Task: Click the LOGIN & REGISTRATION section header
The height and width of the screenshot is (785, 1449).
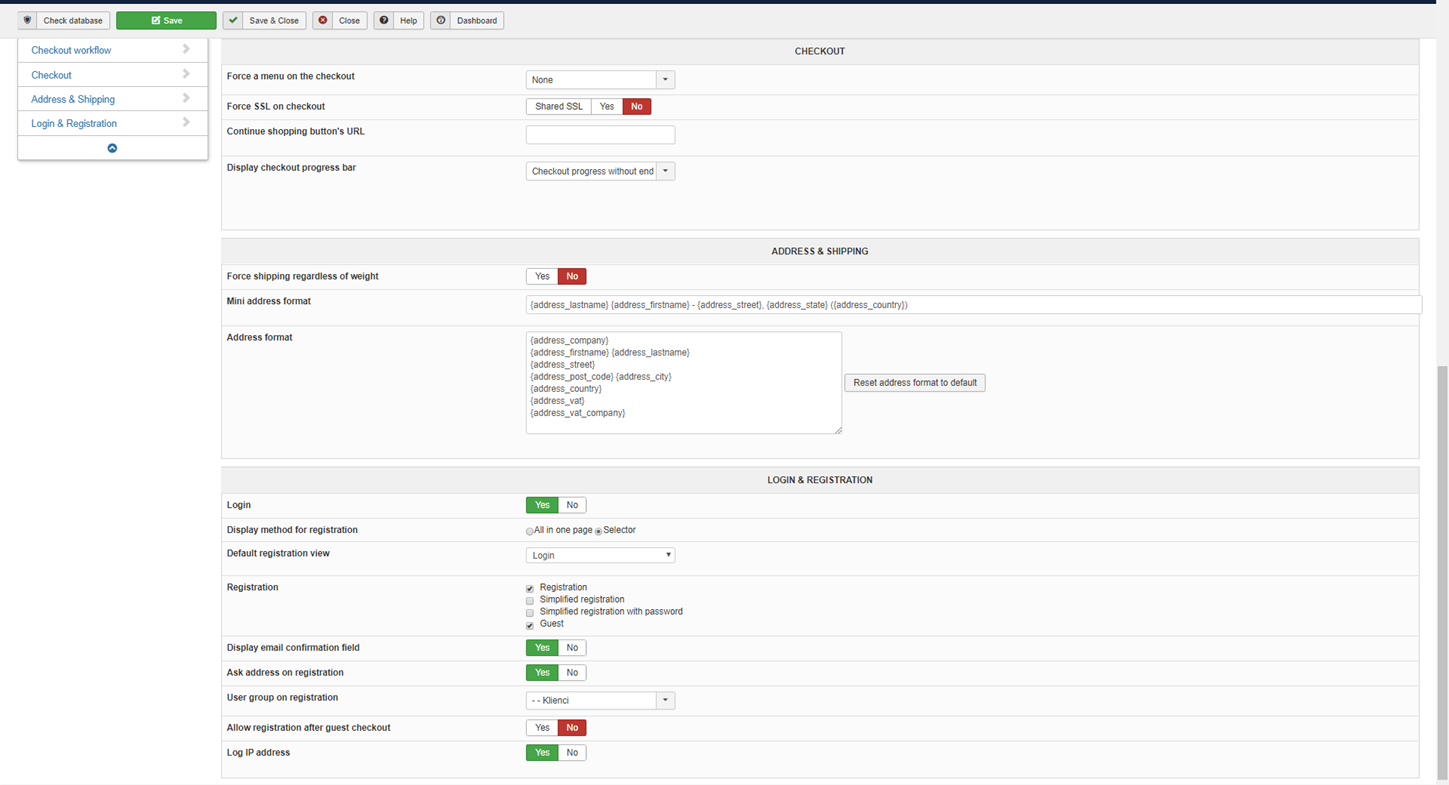Action: [820, 480]
